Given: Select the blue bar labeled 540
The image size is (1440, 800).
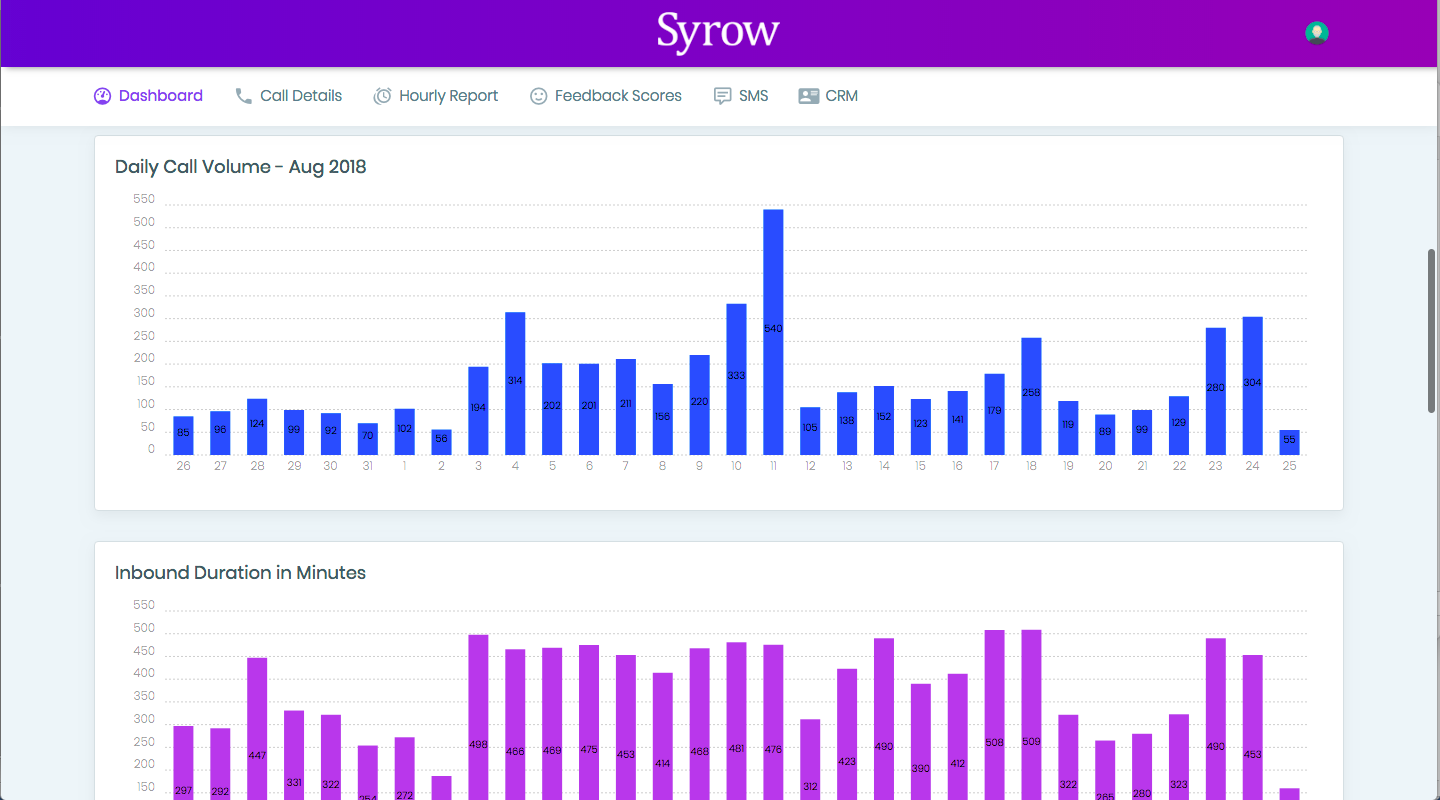Looking at the screenshot, I should point(773,332).
